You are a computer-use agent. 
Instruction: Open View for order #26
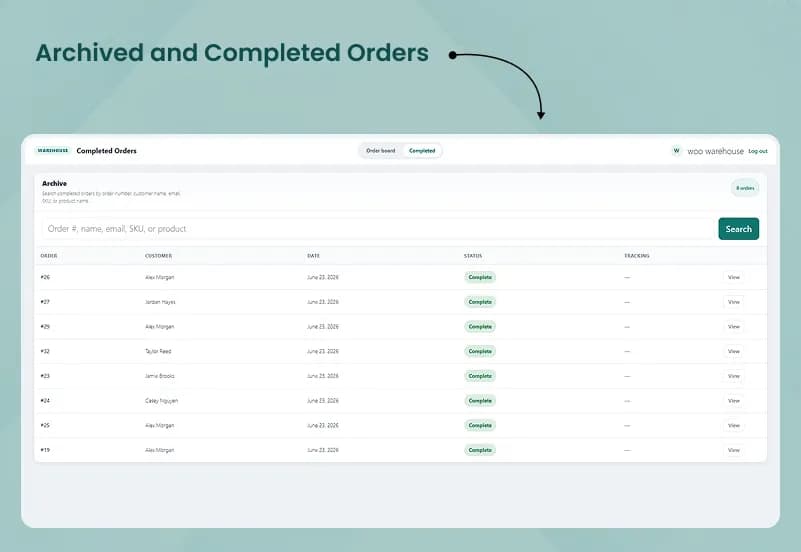[x=734, y=277]
